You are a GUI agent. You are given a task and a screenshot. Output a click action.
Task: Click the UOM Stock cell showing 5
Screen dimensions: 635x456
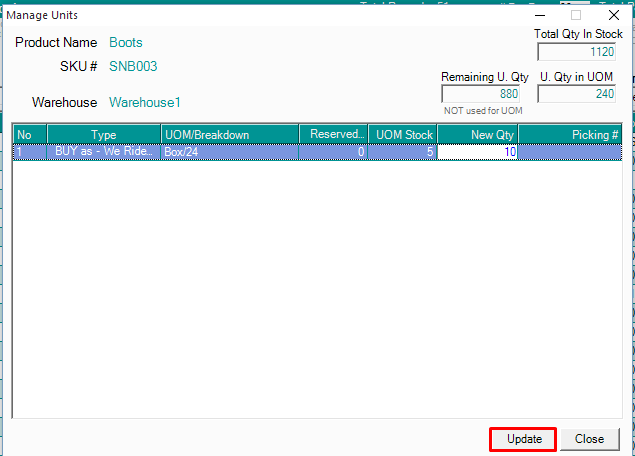tap(403, 152)
